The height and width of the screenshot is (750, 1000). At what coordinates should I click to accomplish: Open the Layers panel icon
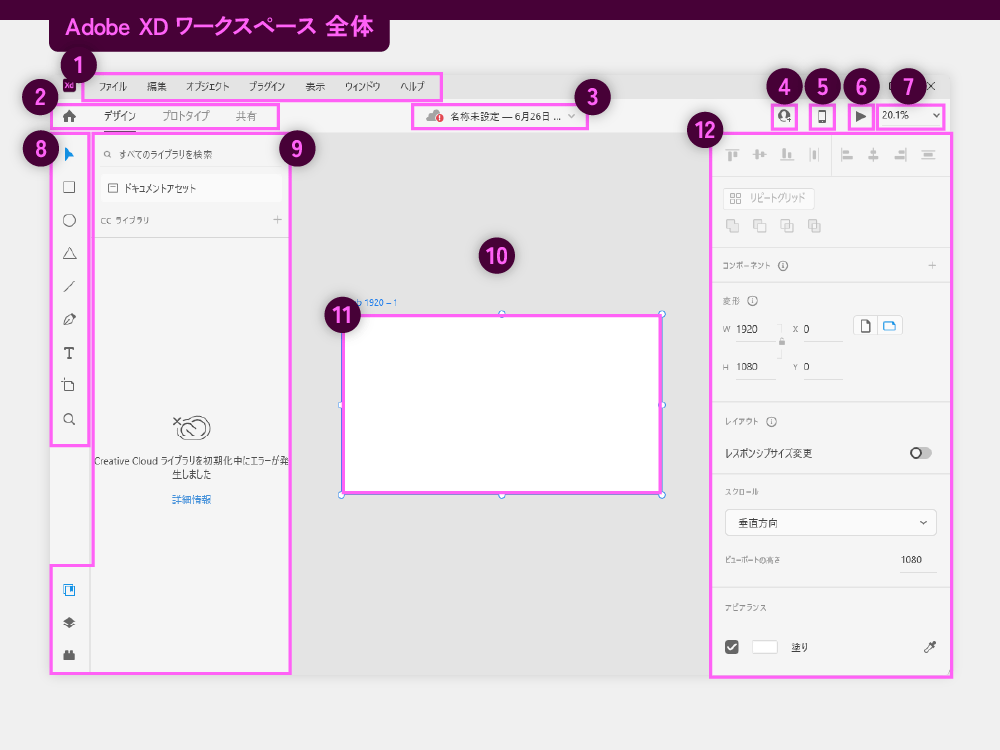(70, 622)
